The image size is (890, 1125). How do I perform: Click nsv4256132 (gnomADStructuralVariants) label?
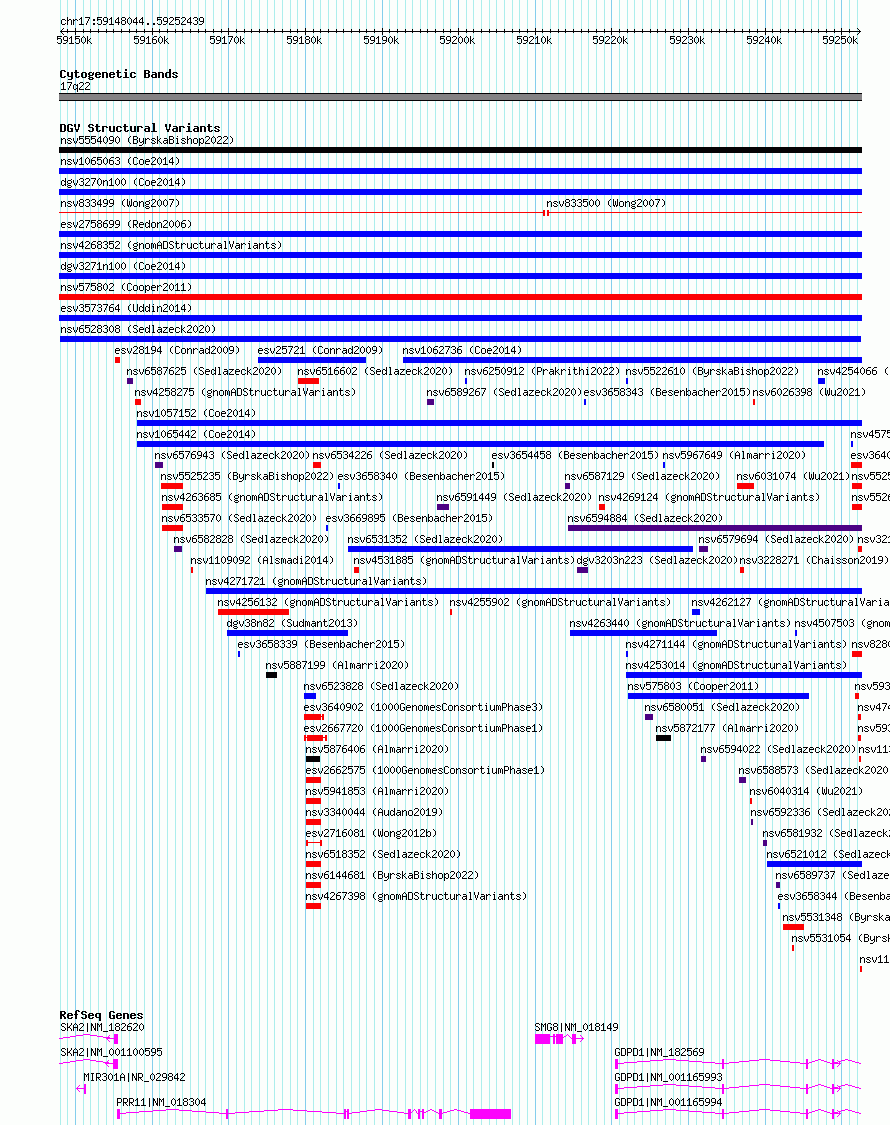[328, 602]
